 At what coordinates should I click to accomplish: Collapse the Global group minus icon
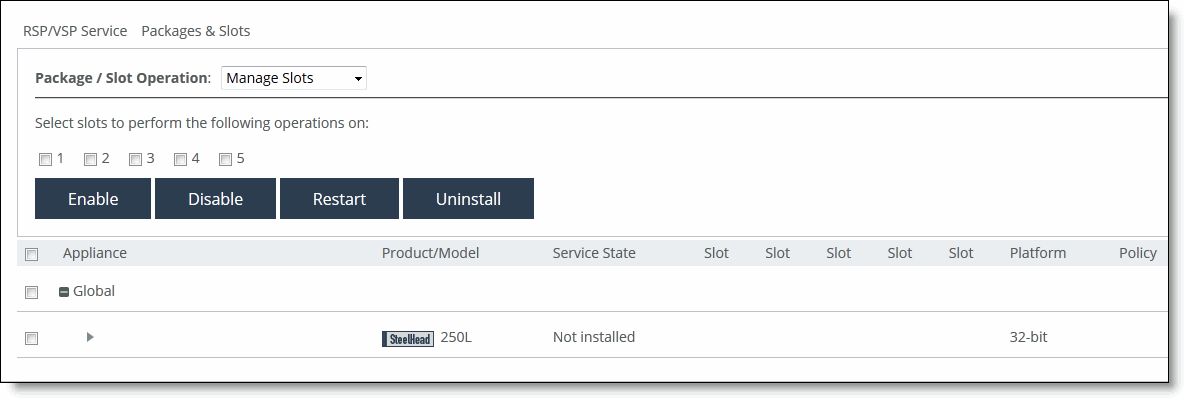coord(64,292)
